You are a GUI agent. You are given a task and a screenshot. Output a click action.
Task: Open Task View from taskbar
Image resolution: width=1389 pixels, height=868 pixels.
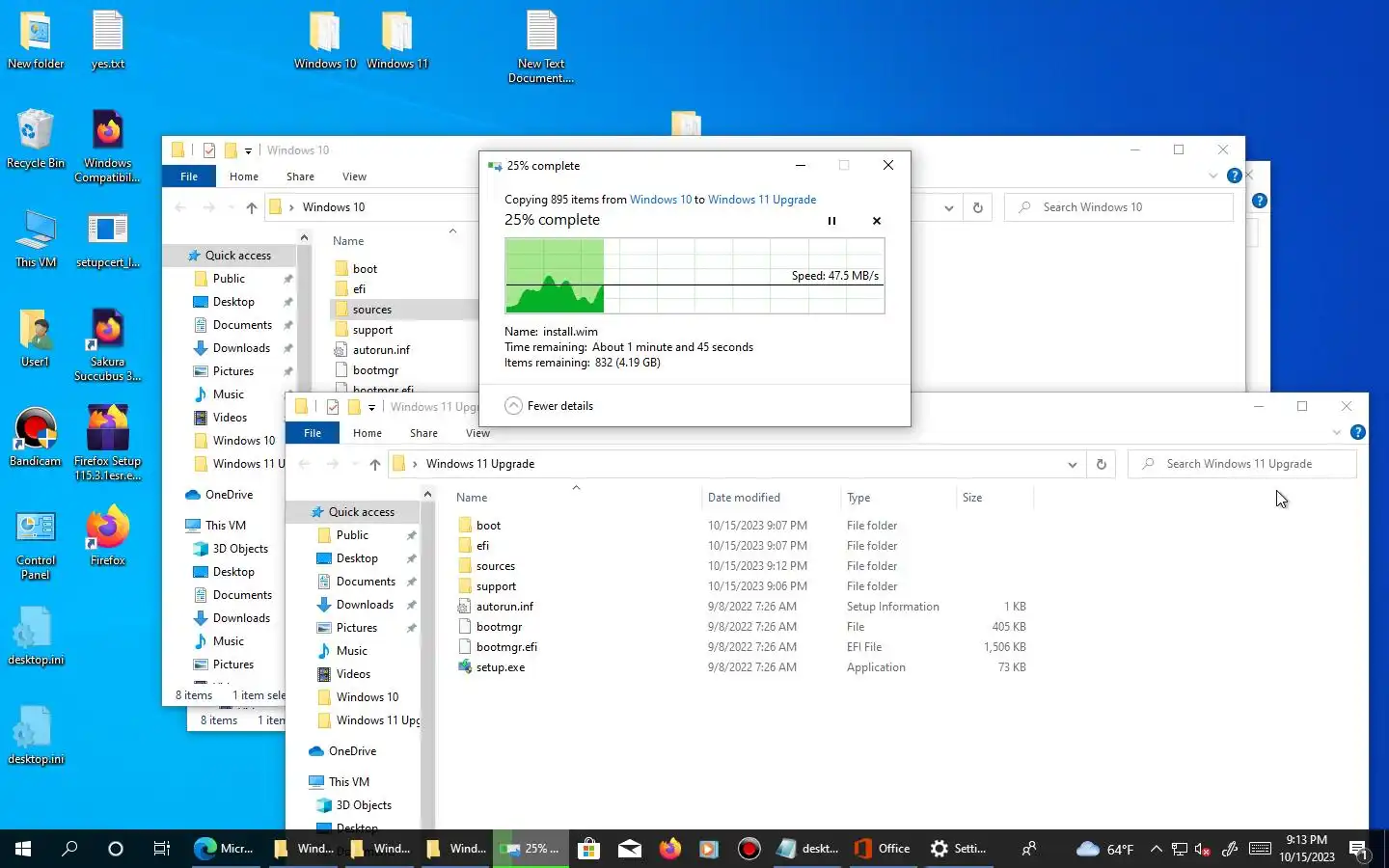coord(161,849)
